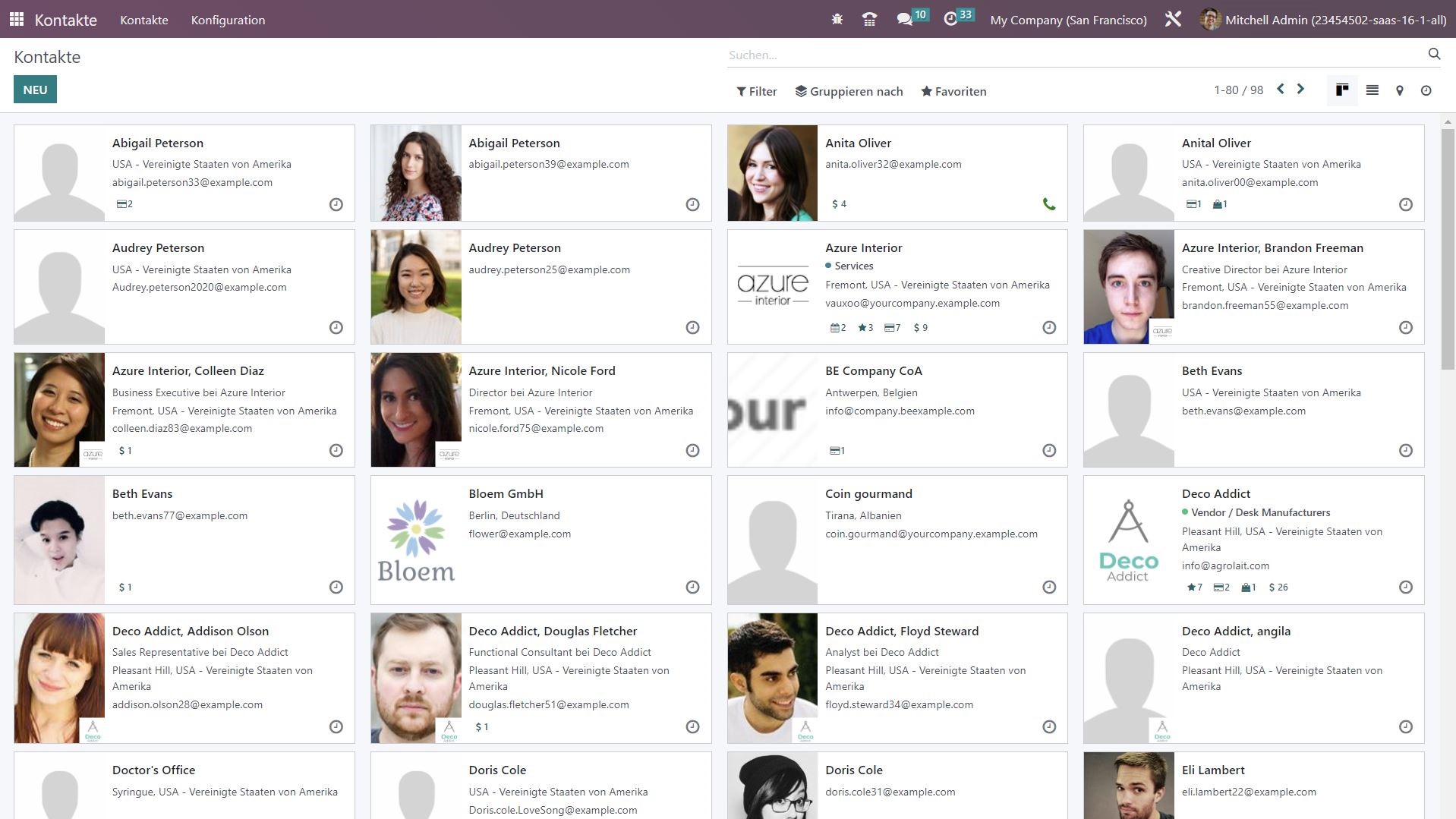This screenshot has height=819, width=1456.
Task: Open the activities clock icon in navbar
Action: (x=950, y=20)
